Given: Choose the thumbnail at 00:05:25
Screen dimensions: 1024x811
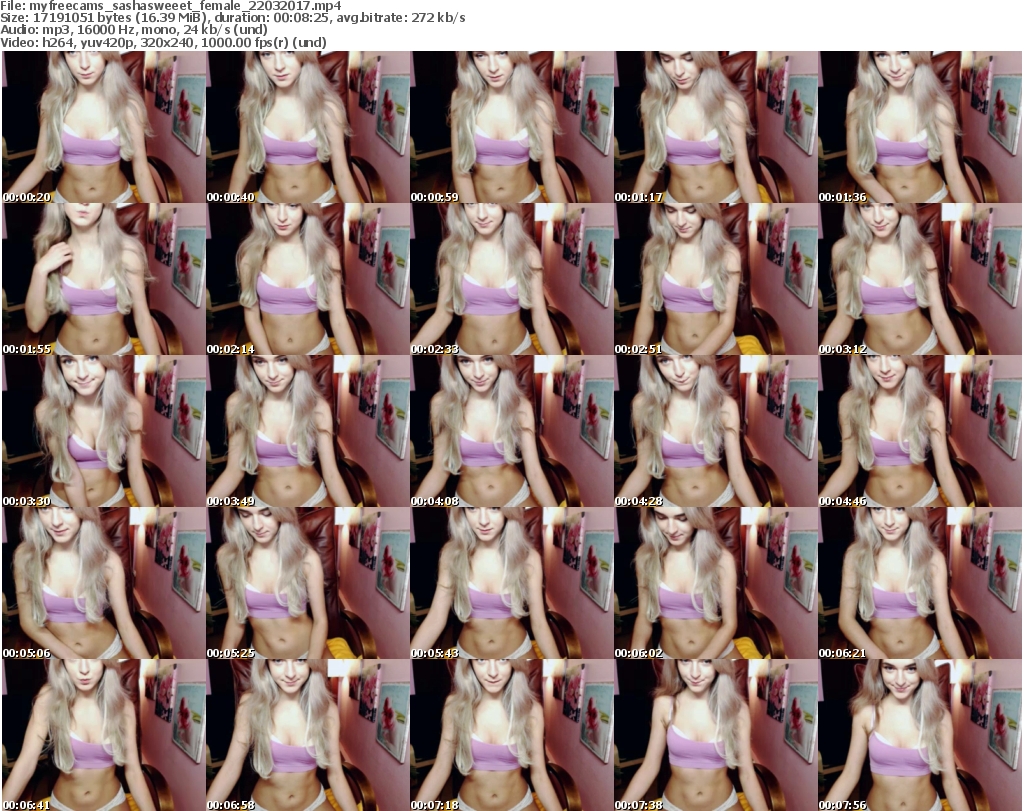Looking at the screenshot, I should pos(308,583).
